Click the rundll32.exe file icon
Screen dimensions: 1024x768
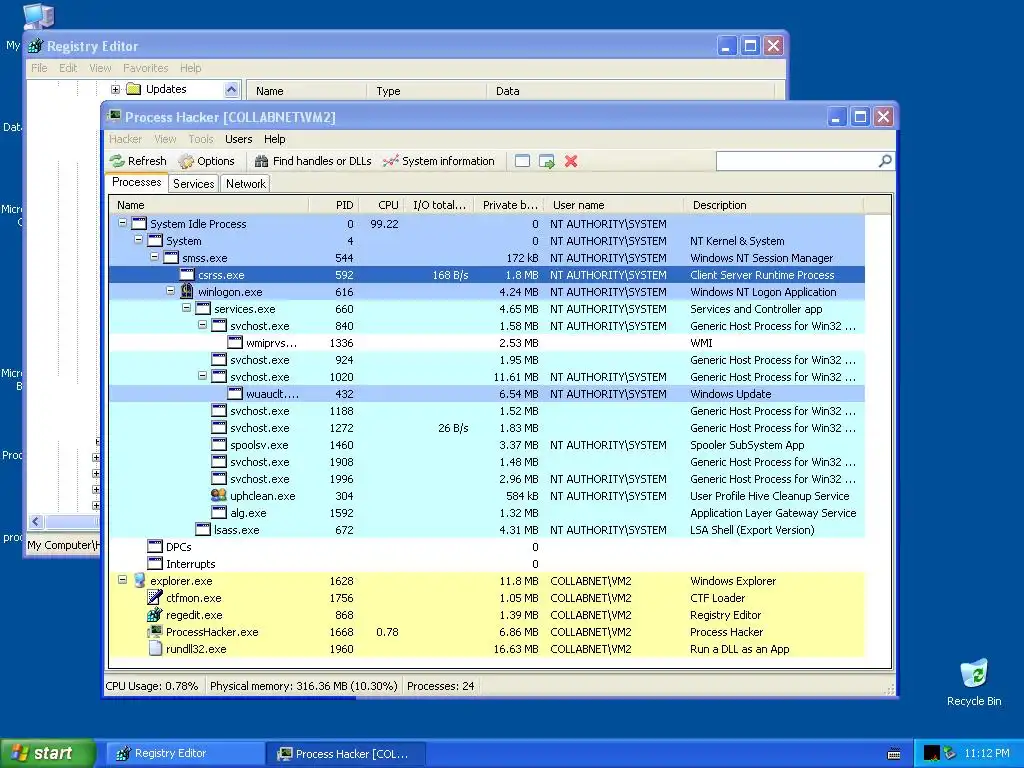pos(155,648)
